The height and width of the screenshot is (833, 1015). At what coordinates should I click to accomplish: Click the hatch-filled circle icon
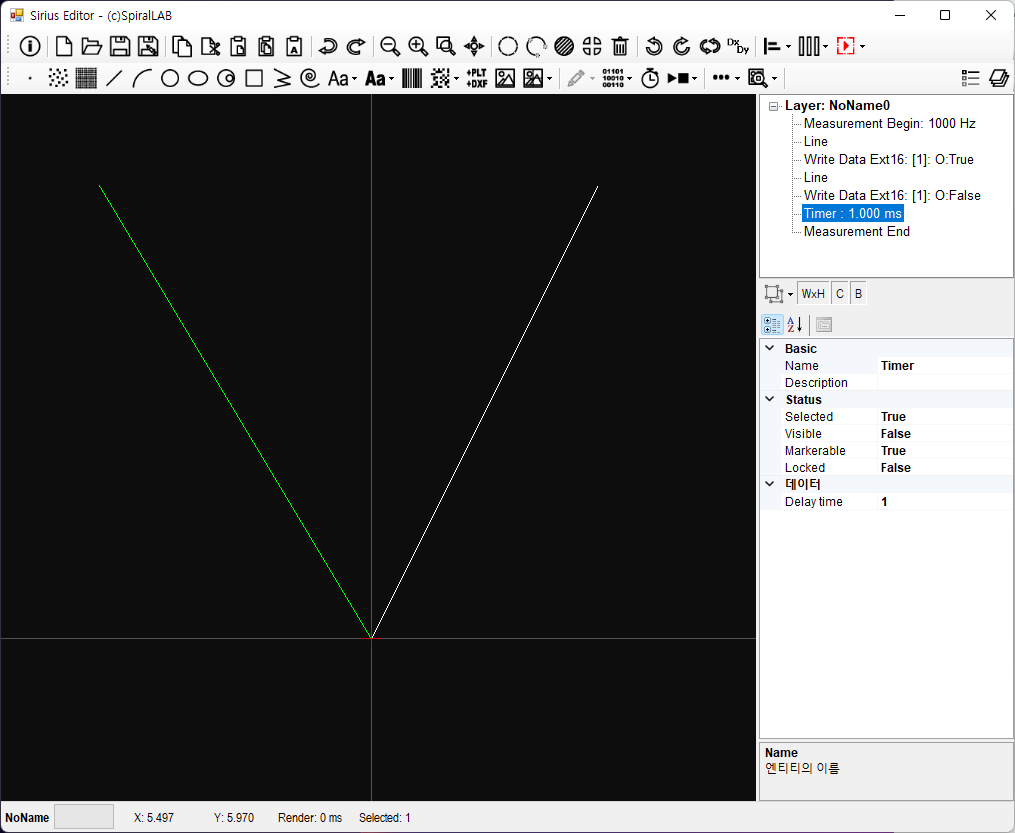click(564, 46)
